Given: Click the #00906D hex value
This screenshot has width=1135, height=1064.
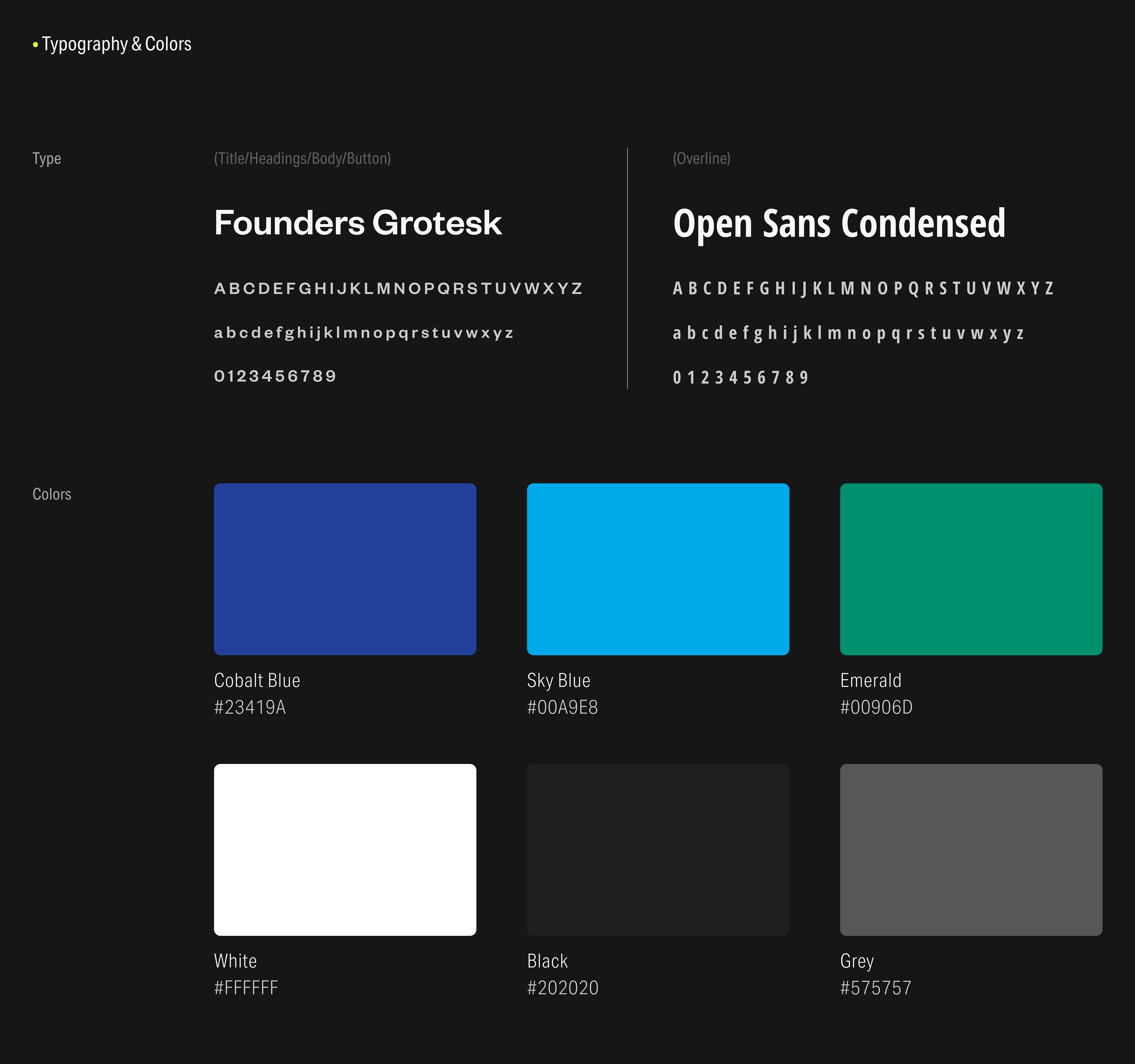Looking at the screenshot, I should [876, 707].
